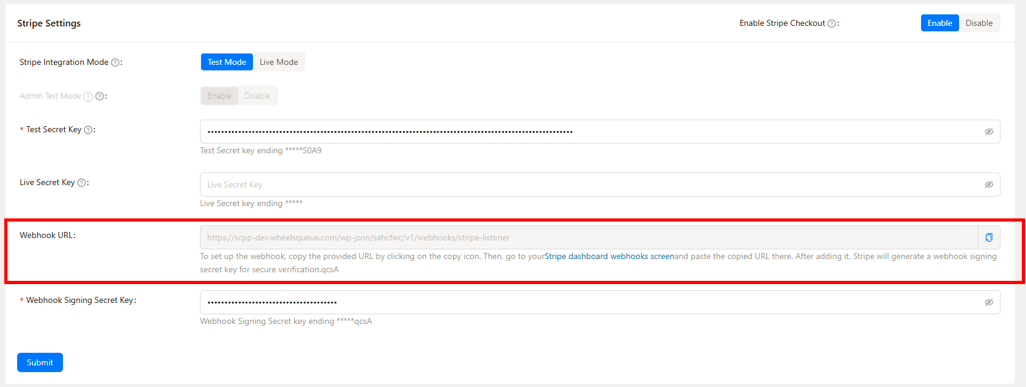This screenshot has height=387, width=1026.
Task: Unmask Webhook Signing Secret Key eye icon
Action: 989,303
